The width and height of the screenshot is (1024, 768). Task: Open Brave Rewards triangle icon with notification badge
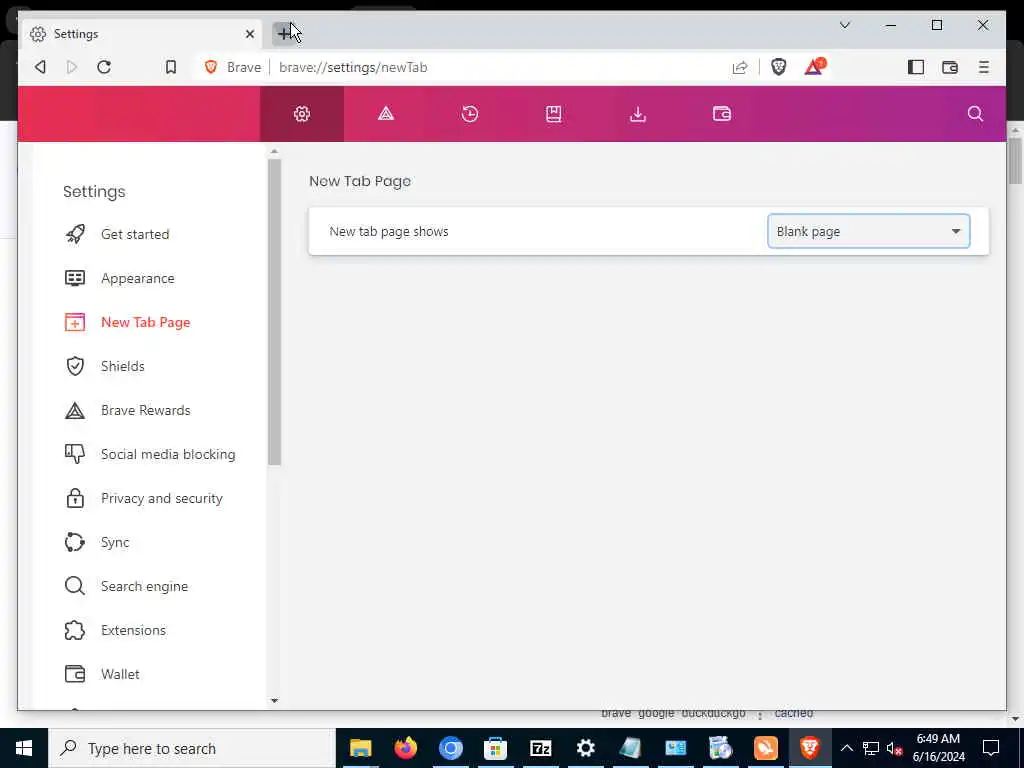click(x=814, y=67)
